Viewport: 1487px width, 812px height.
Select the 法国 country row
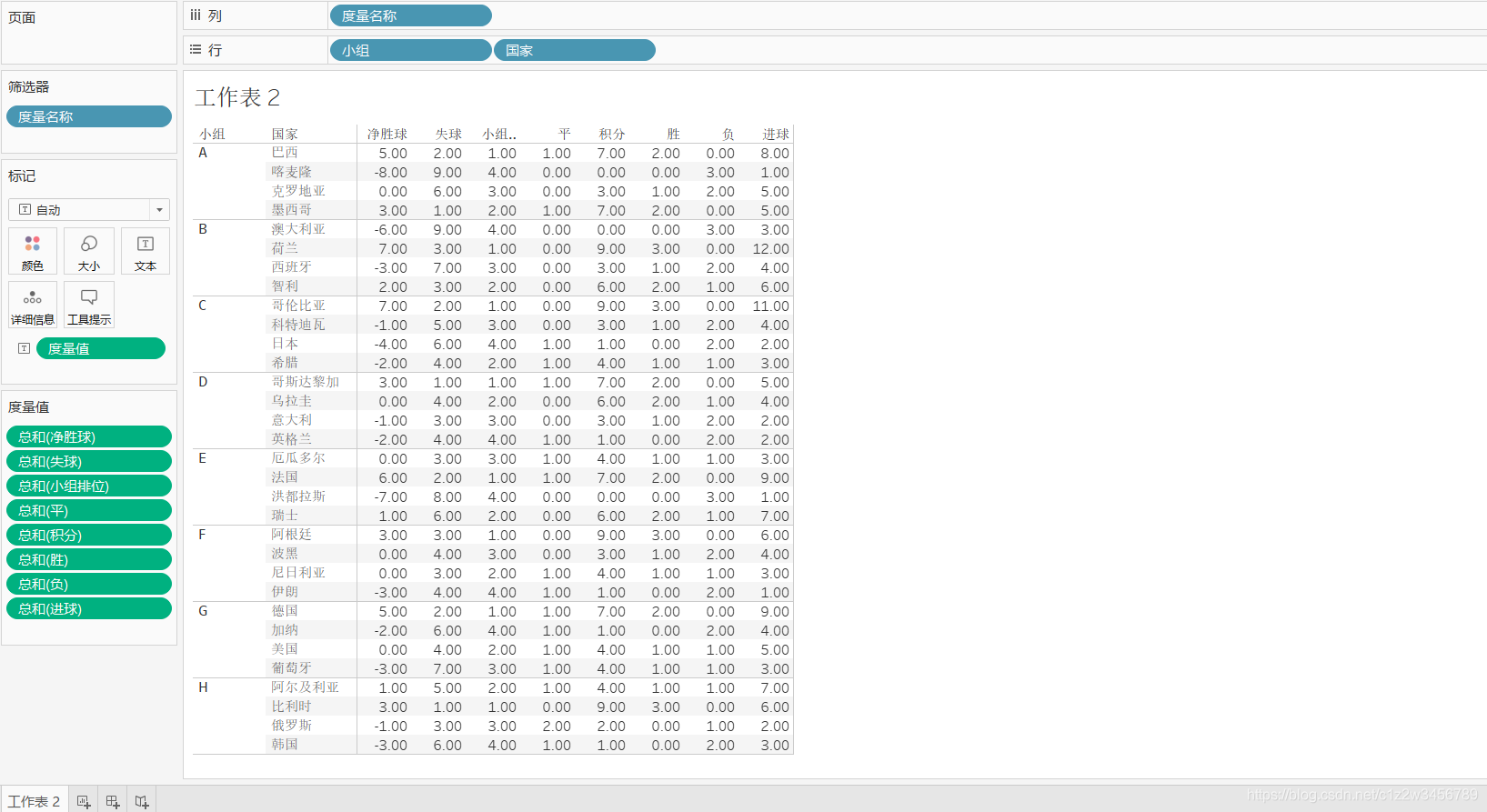[285, 477]
